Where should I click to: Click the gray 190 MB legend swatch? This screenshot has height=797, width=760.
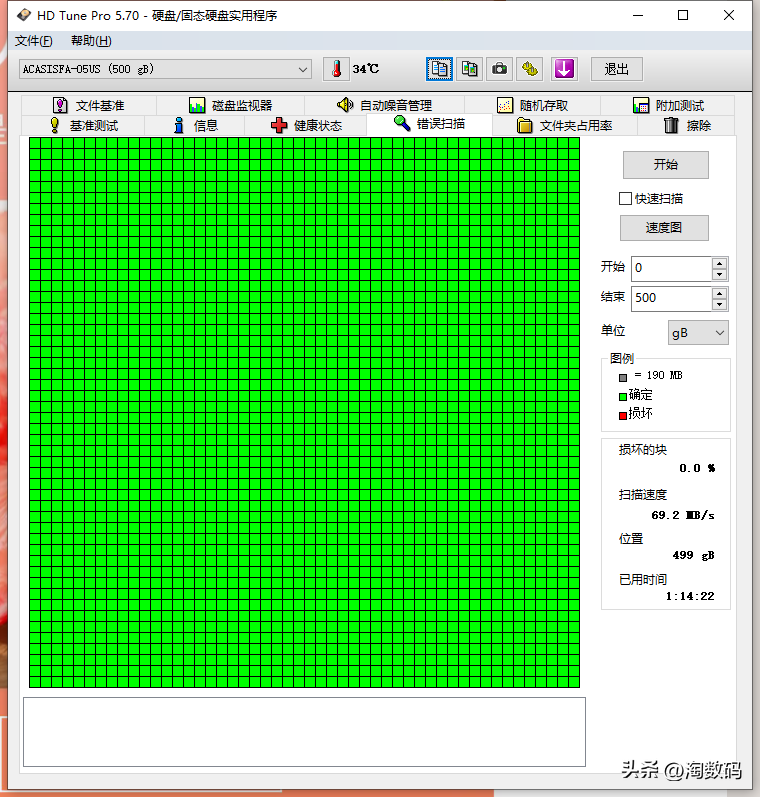pyautogui.click(x=623, y=378)
